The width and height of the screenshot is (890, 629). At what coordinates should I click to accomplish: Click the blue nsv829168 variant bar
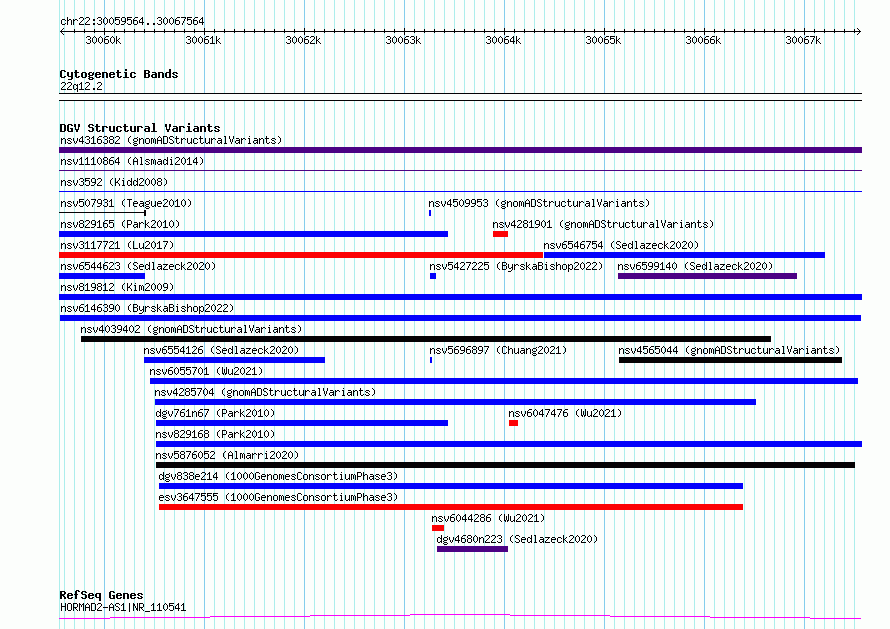tap(509, 444)
